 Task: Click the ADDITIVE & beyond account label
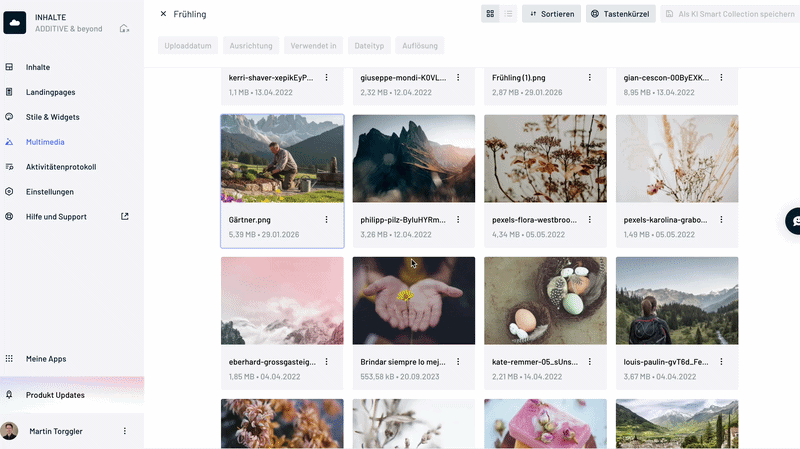pos(68,29)
